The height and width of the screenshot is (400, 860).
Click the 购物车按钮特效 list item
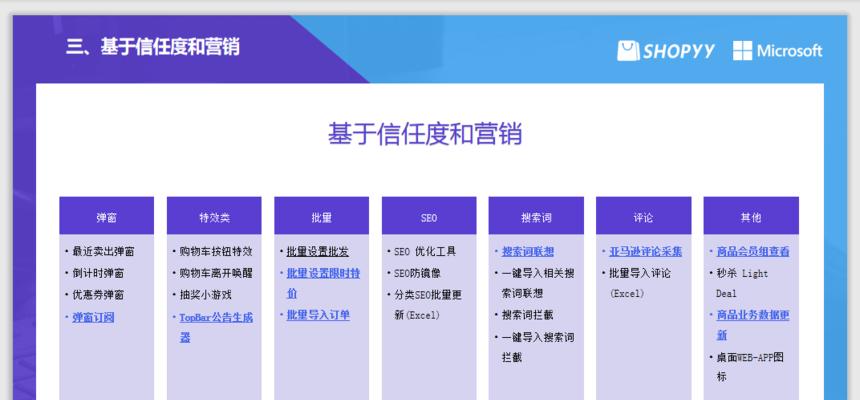[216, 251]
